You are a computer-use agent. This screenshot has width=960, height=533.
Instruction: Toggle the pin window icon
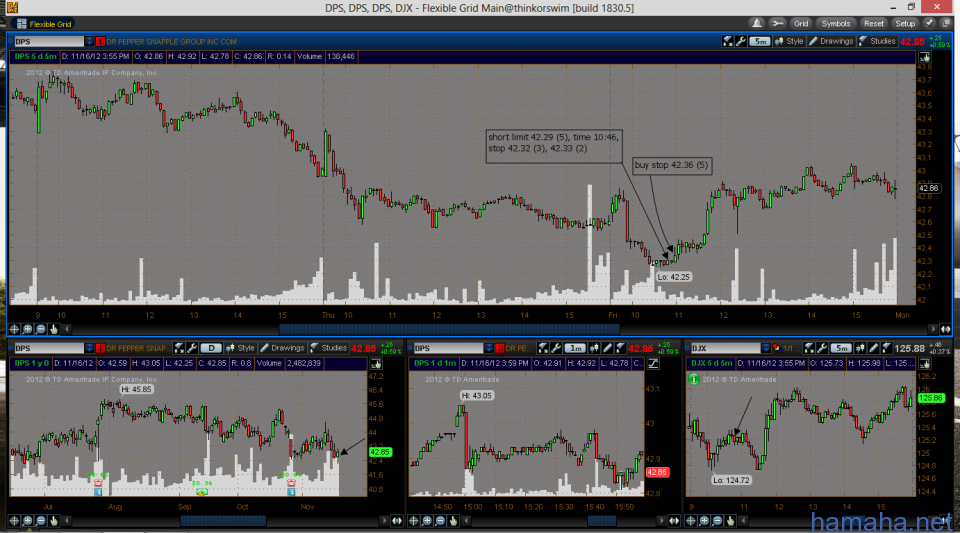930,23
